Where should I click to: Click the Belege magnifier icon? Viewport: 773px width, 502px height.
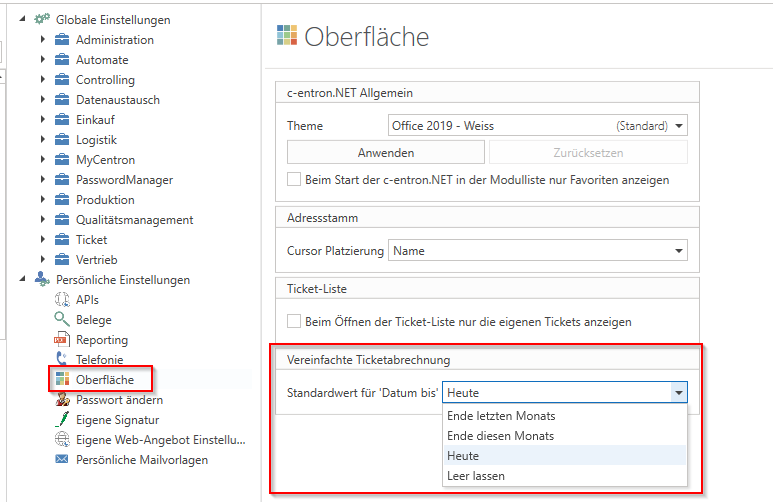pos(61,320)
